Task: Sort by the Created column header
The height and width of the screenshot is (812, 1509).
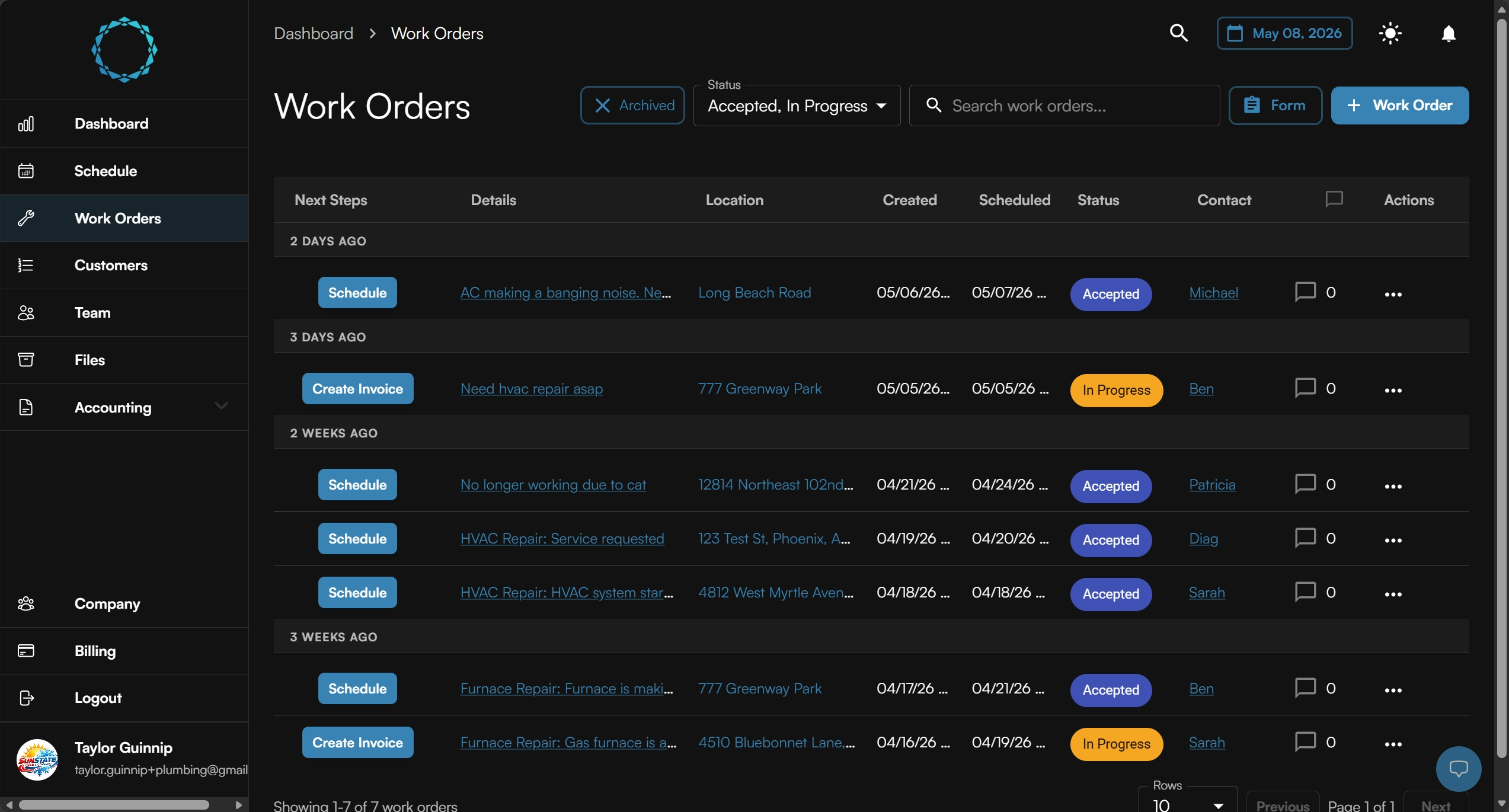Action: tap(910, 200)
